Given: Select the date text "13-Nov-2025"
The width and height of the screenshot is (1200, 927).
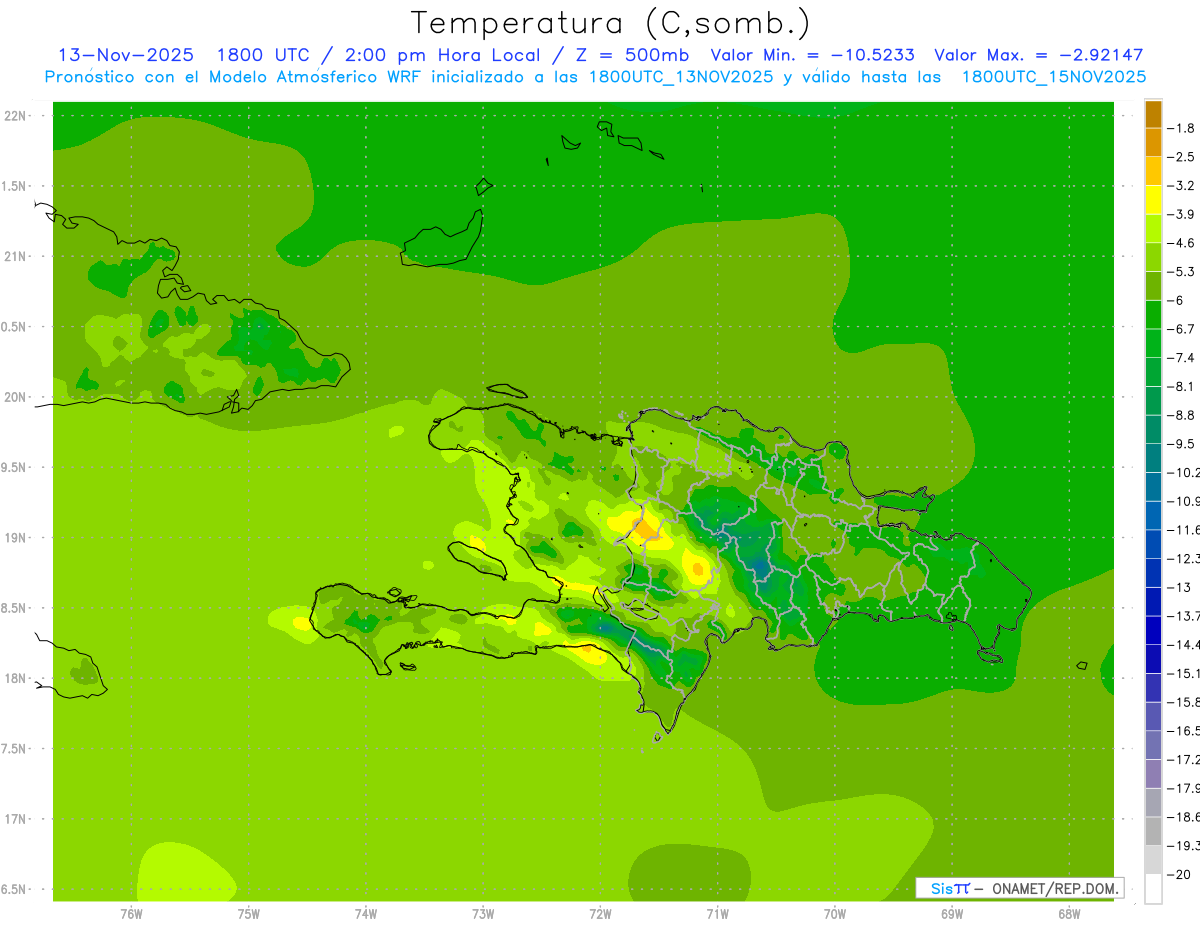Looking at the screenshot, I should [126, 55].
